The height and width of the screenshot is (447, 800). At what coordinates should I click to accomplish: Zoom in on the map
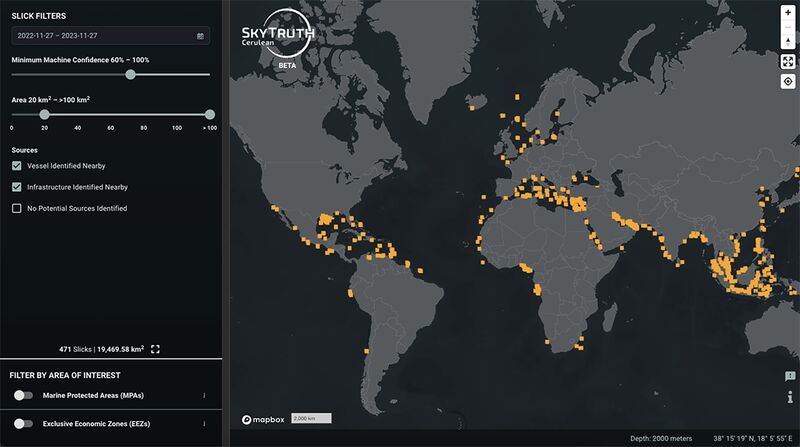pos(788,12)
